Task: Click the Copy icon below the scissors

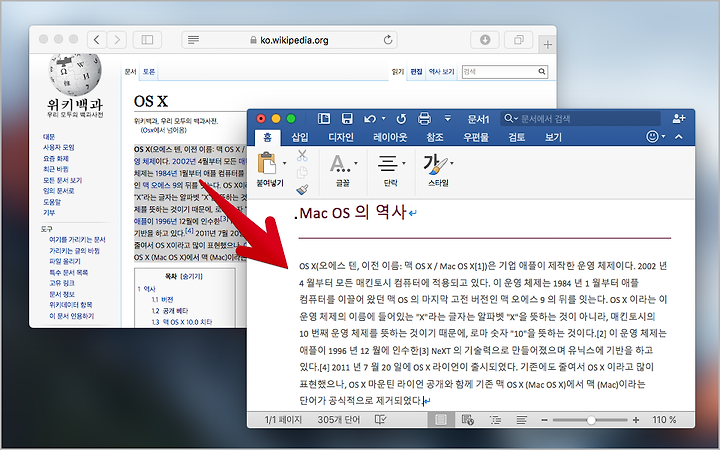Action: (302, 173)
